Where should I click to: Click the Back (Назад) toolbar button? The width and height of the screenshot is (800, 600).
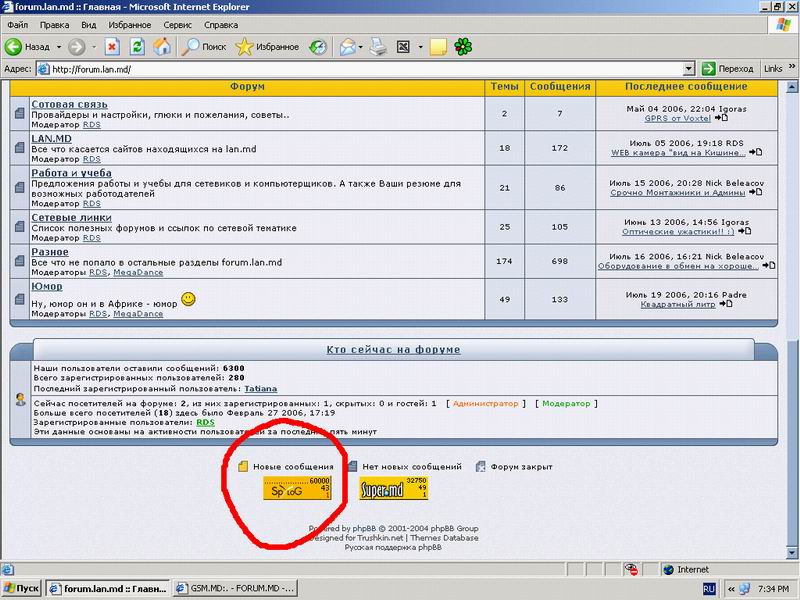click(x=28, y=46)
